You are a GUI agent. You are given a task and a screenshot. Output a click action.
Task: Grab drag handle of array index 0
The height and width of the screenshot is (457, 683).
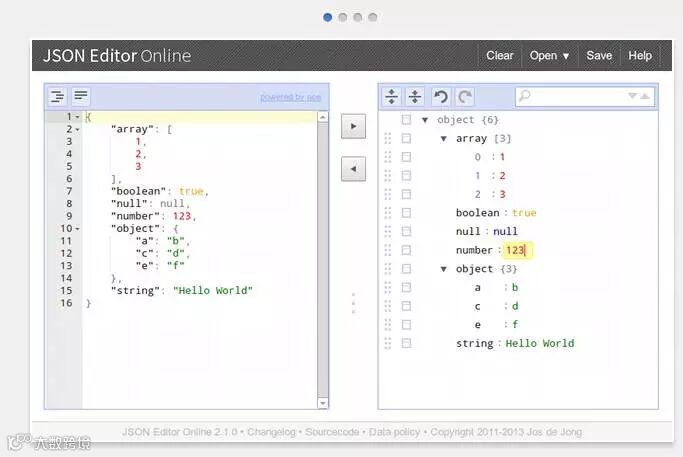tap(388, 157)
